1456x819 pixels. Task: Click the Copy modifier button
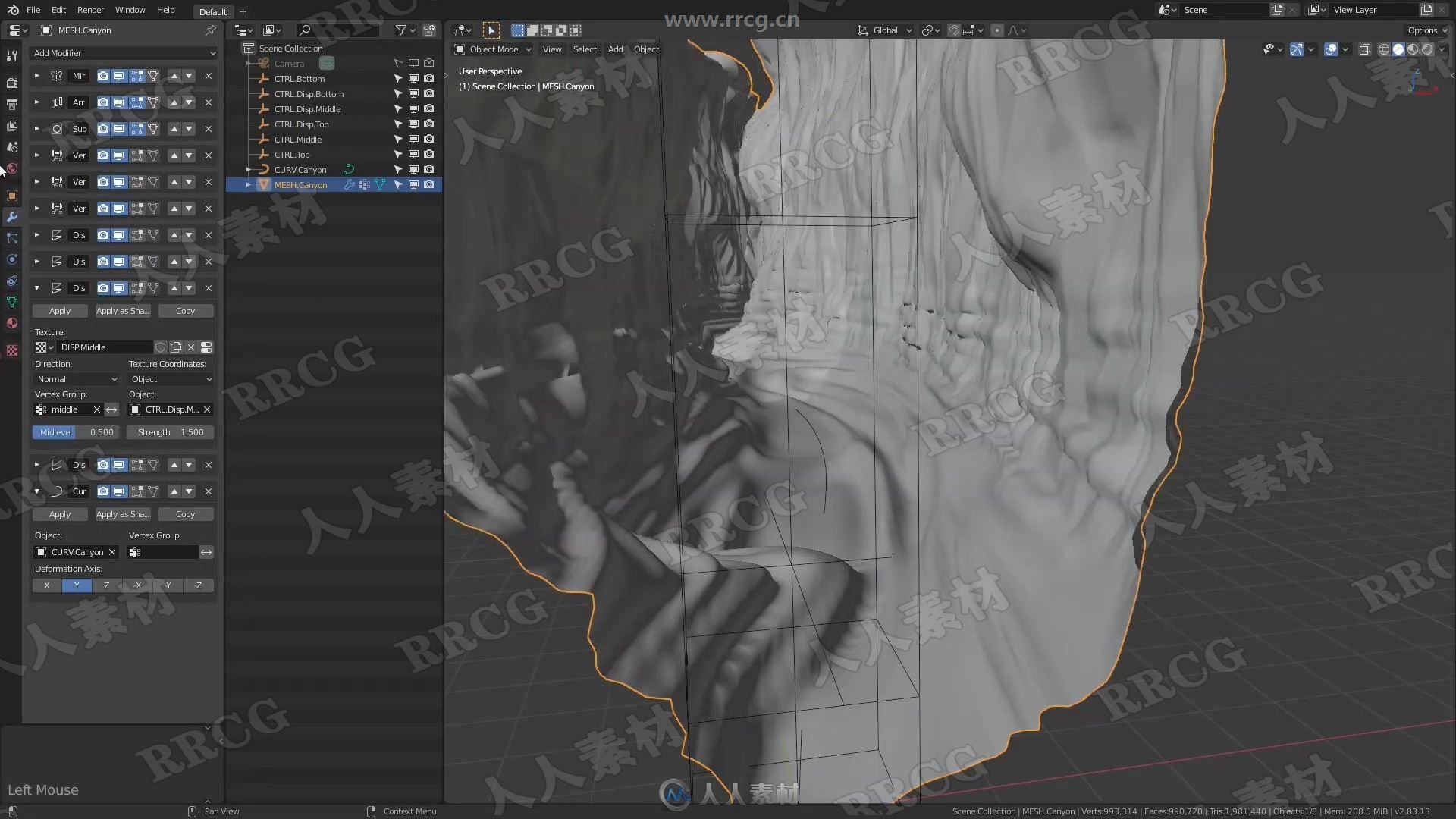click(185, 310)
